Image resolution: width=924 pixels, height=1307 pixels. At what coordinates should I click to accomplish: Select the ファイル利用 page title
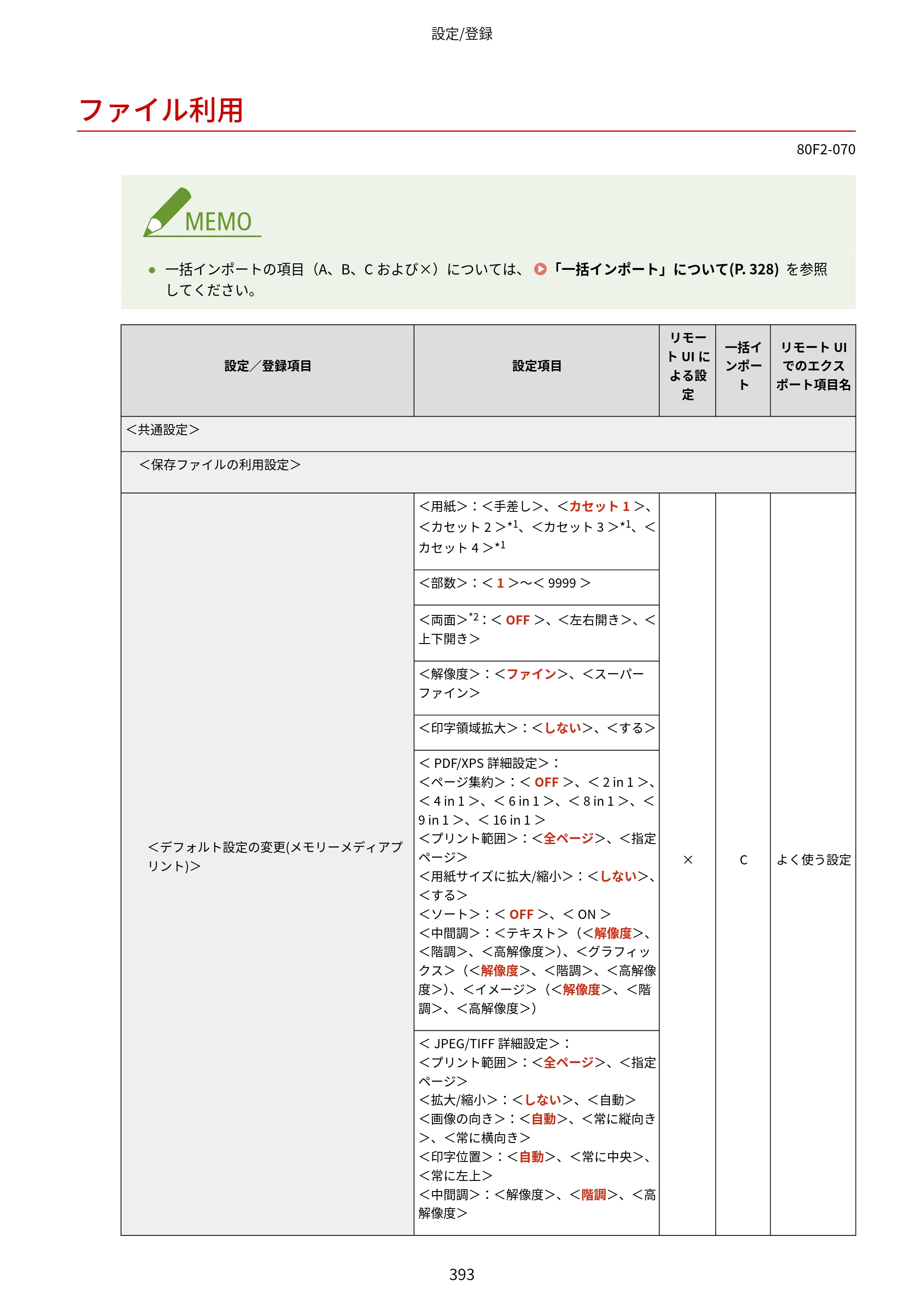click(x=162, y=110)
